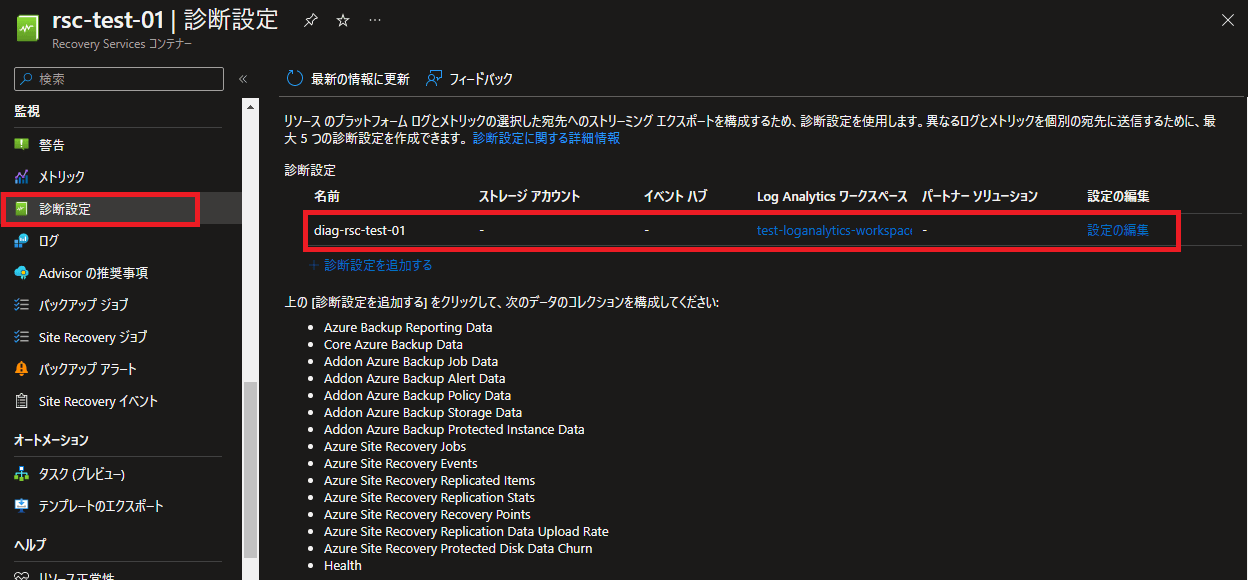Select Addon Azure Backup Alert Data

[414, 378]
